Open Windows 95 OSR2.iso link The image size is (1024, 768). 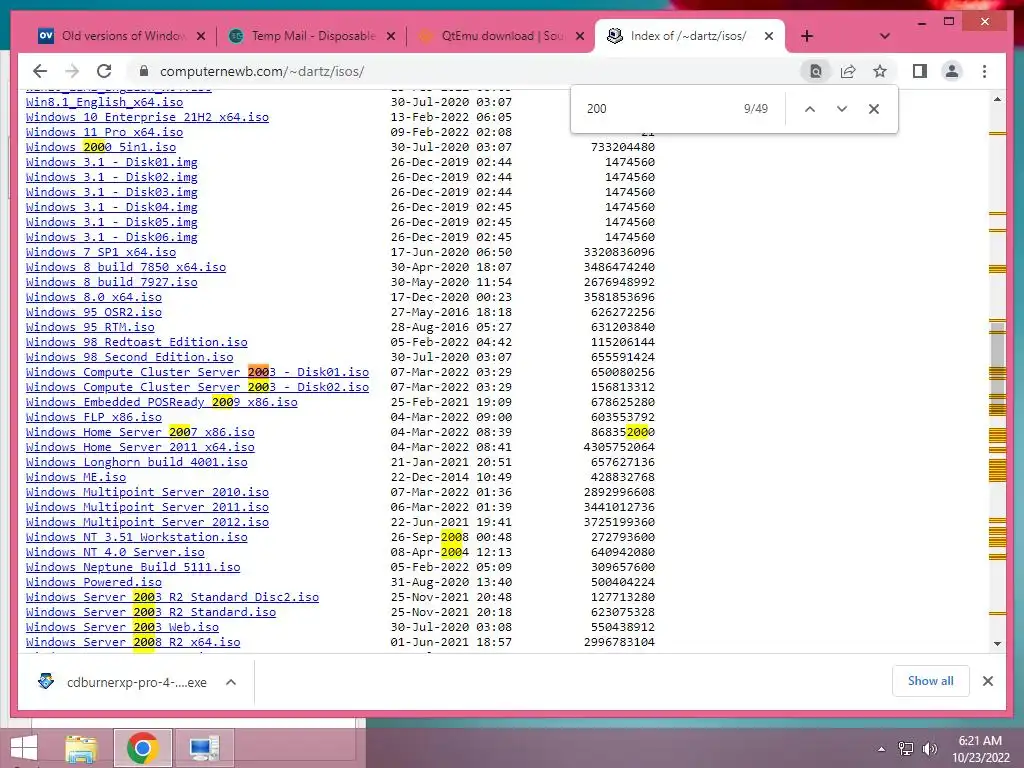tap(93, 312)
